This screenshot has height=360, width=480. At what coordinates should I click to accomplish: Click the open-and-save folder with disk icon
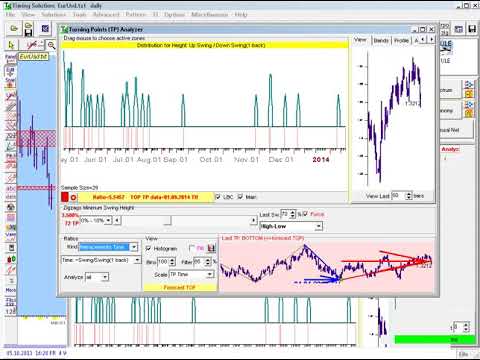pyautogui.click(x=29, y=29)
